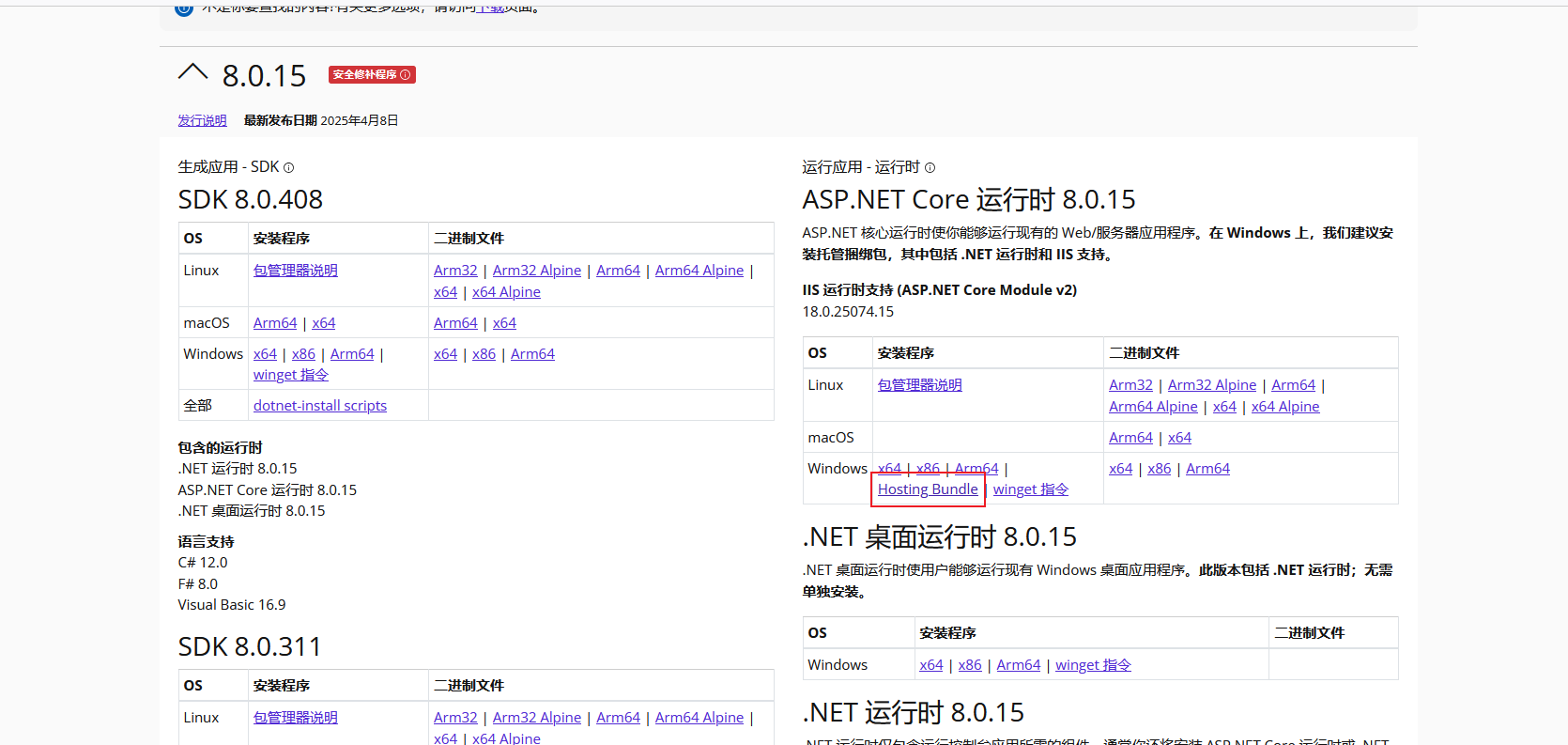1568x745 pixels.
Task: Select the '.NET 运行时 8.0.15' heading
Action: coord(914,712)
